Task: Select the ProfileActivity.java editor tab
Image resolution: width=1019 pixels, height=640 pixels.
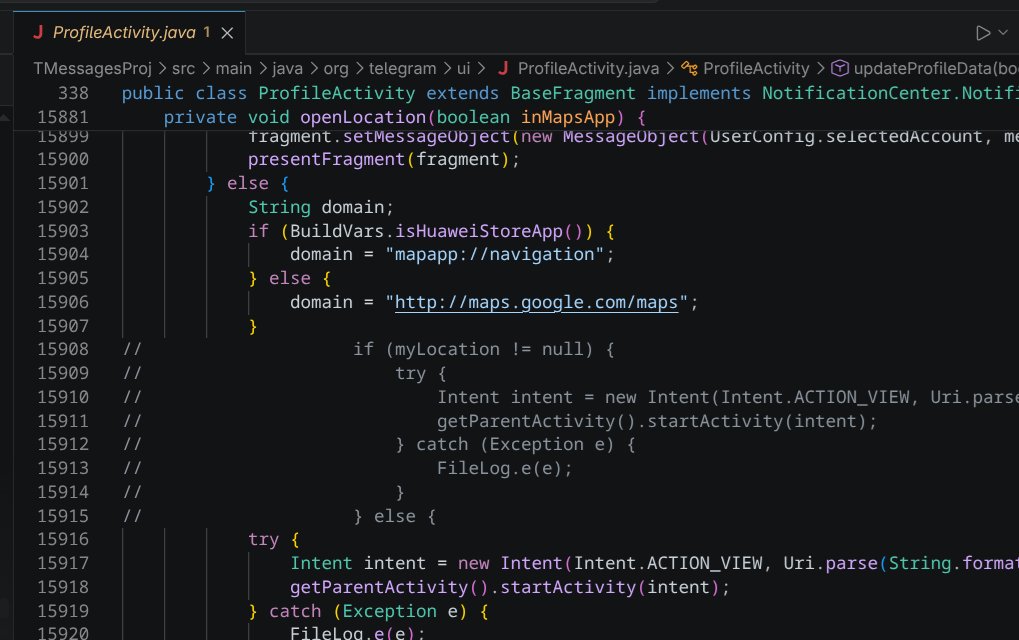Action: point(129,32)
